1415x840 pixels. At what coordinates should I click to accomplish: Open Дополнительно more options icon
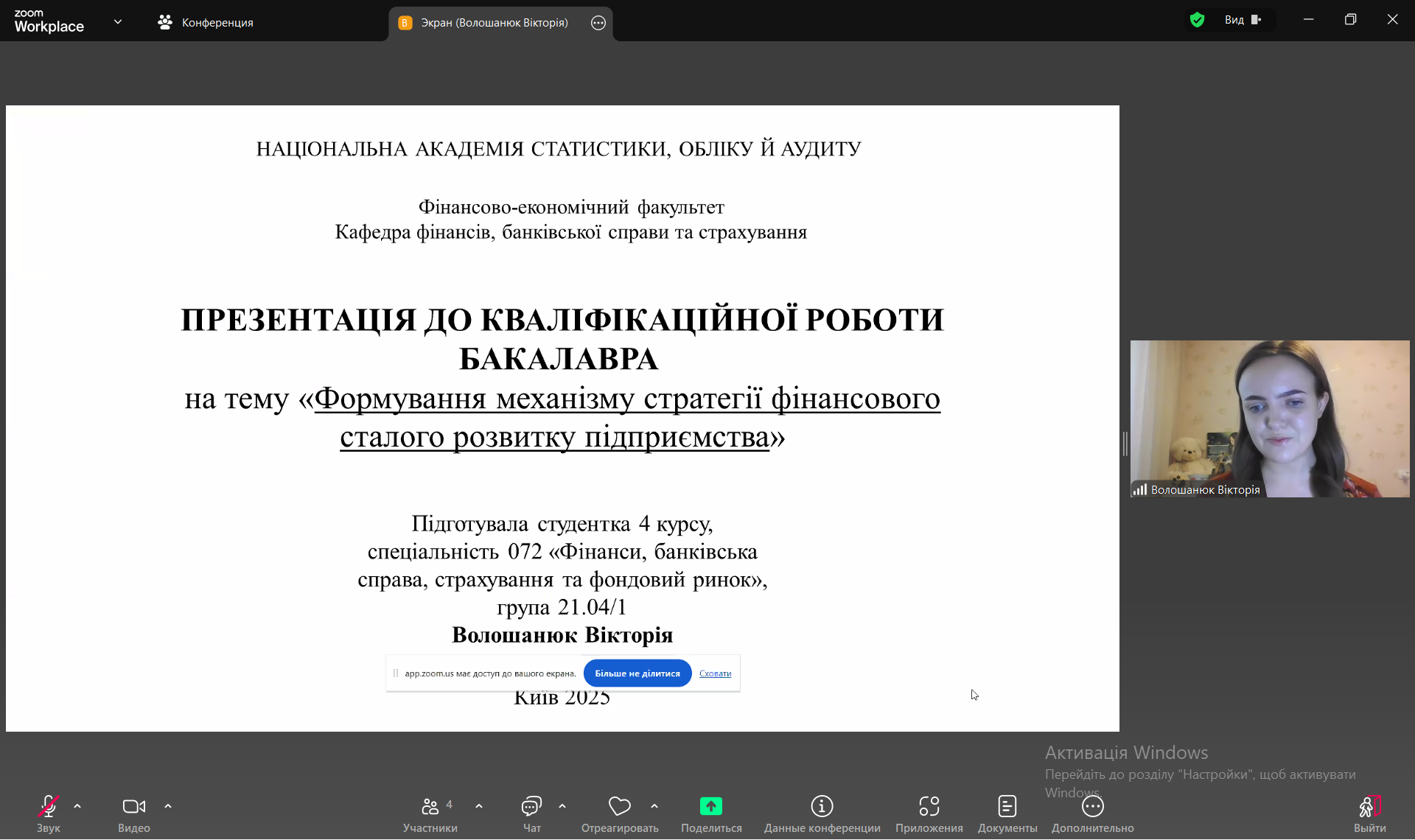pos(1092,807)
